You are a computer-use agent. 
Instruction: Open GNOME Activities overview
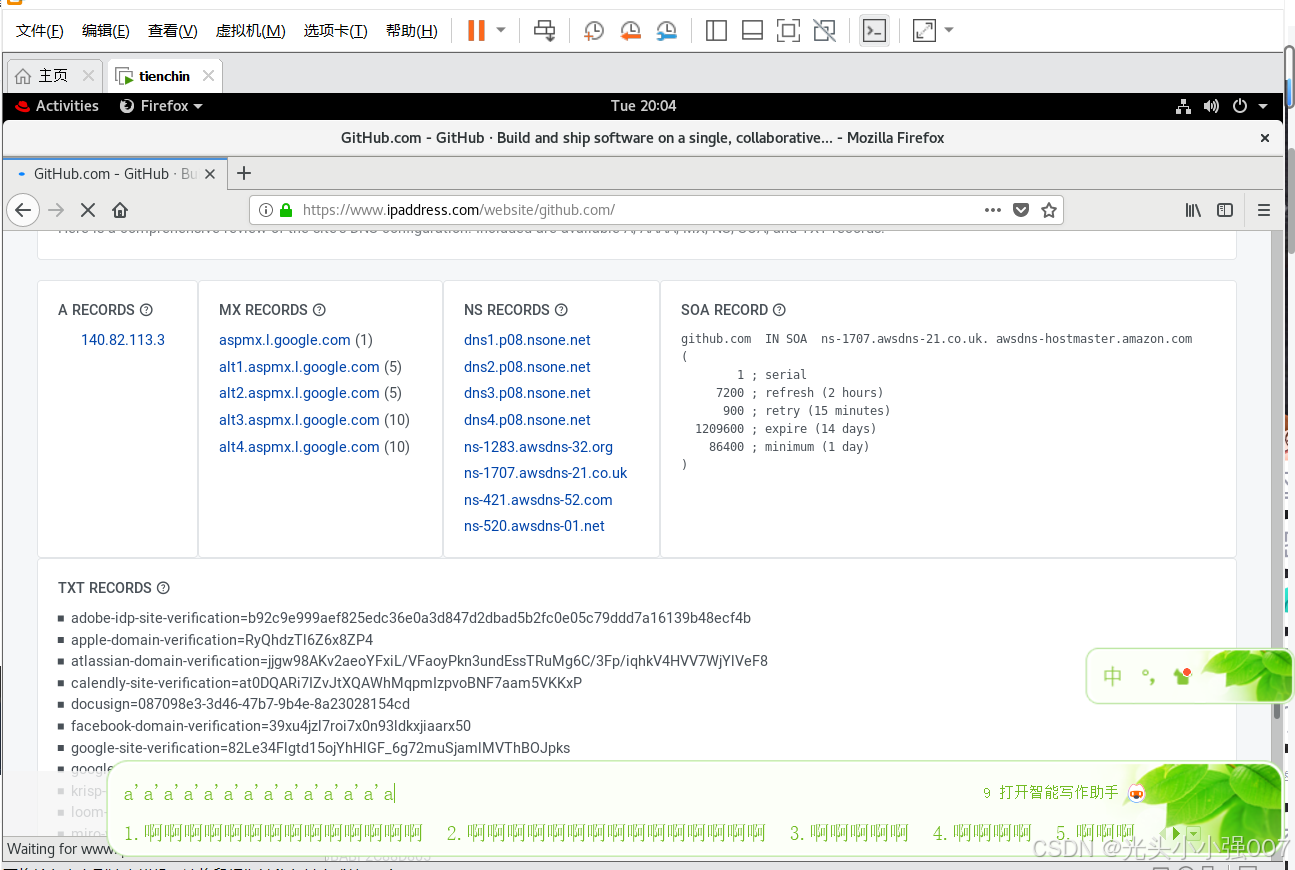[57, 106]
